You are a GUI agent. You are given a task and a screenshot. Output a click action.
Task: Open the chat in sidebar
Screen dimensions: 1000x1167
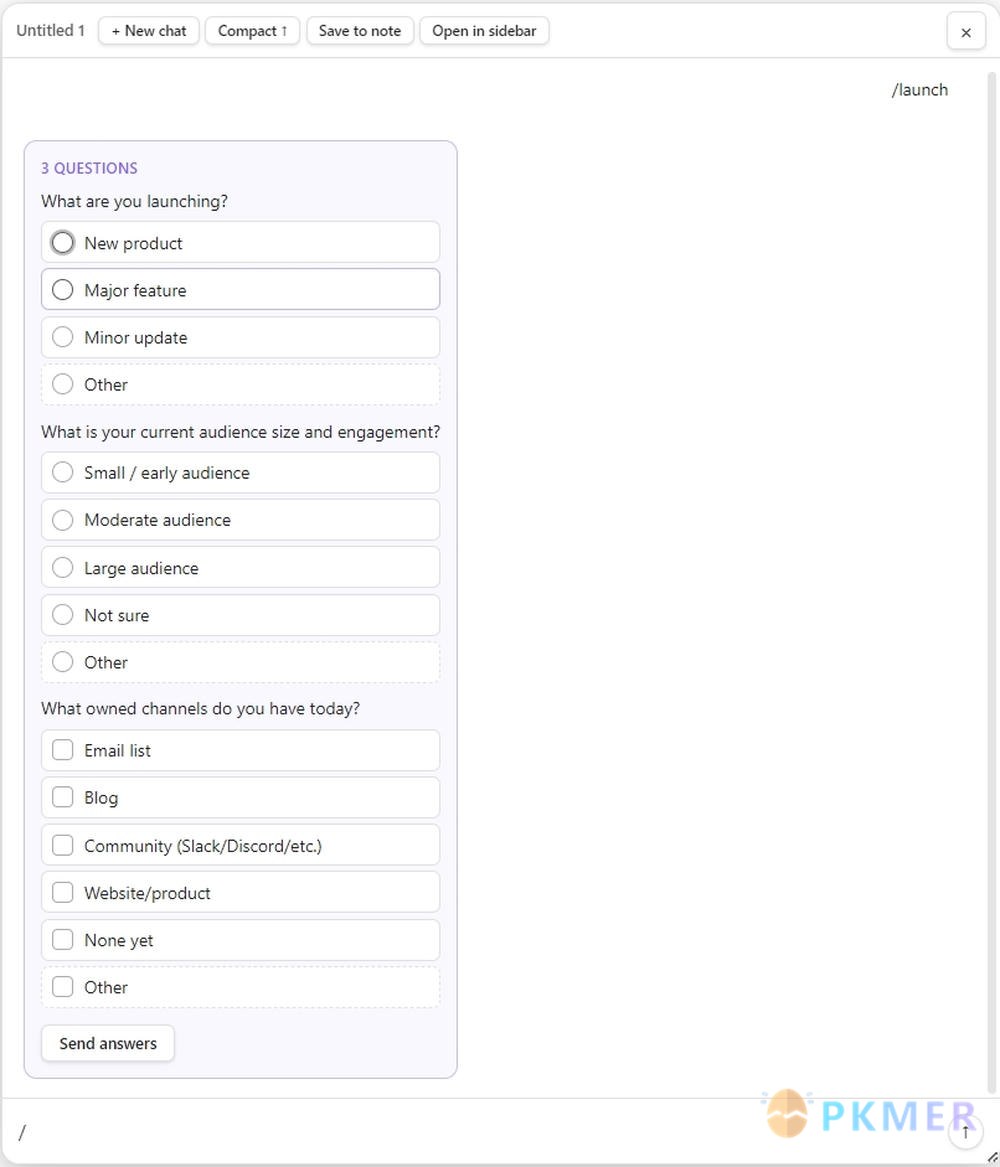484,31
